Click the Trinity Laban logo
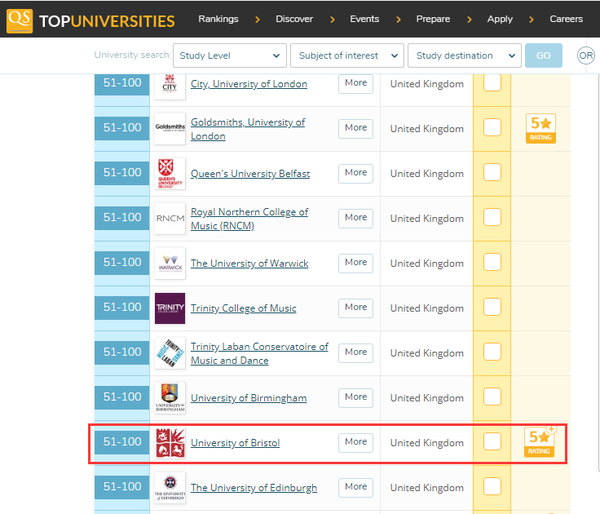The image size is (600, 514). tap(170, 353)
